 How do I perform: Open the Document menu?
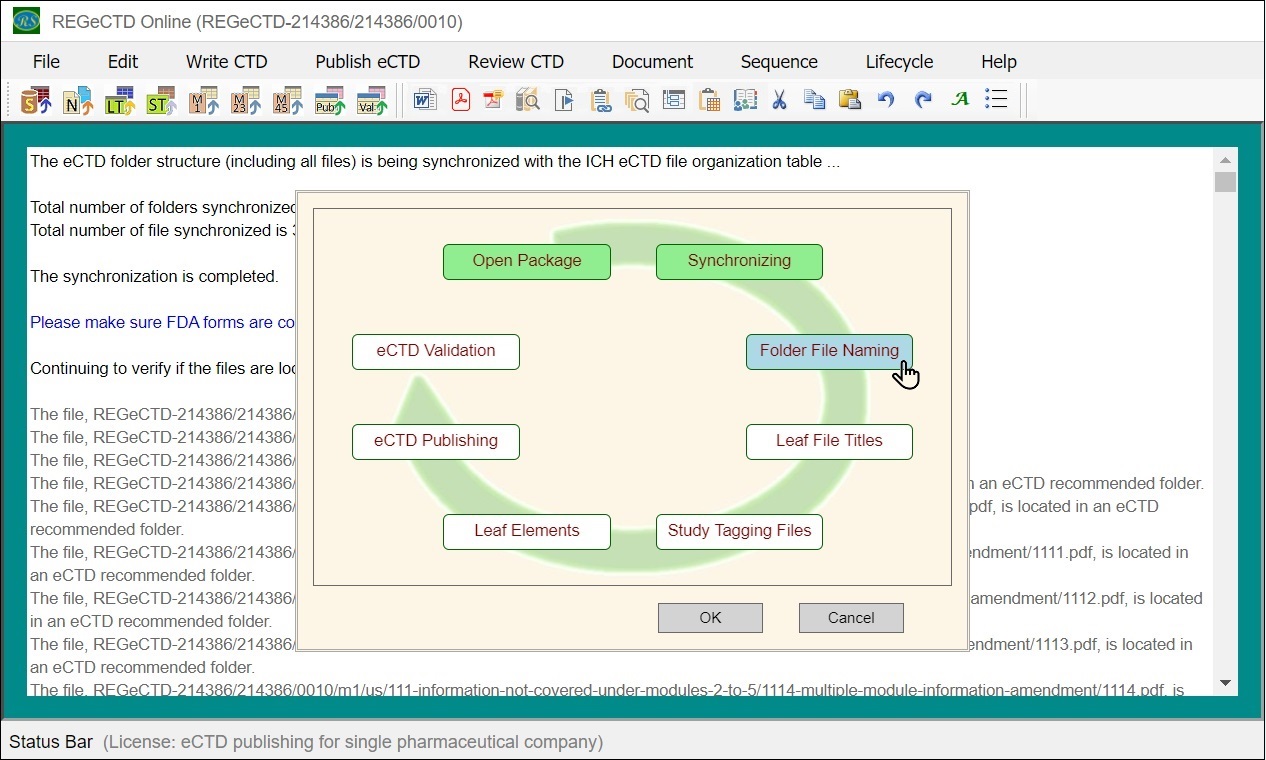(x=653, y=62)
